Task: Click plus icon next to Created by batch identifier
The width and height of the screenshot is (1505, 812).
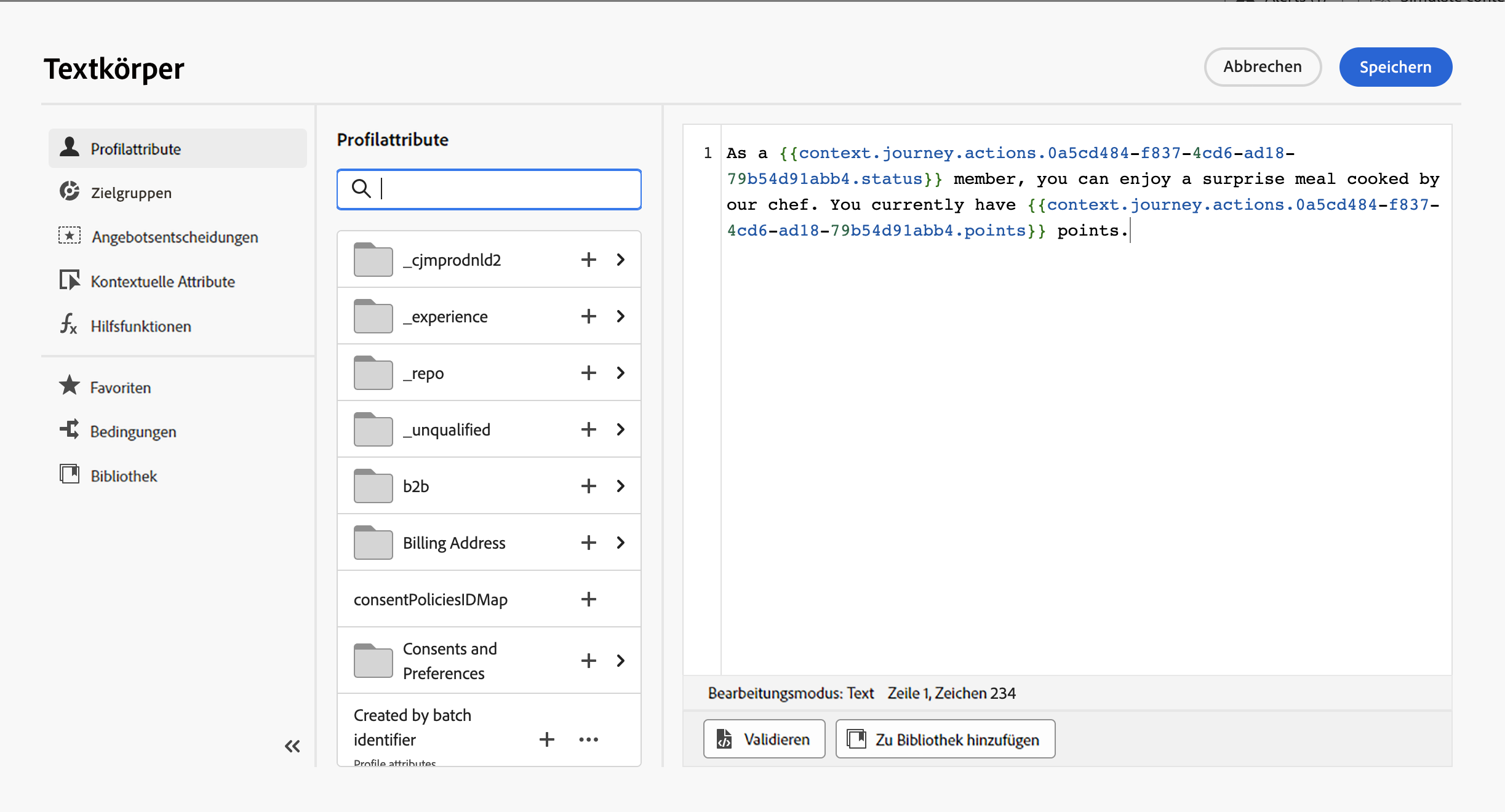Action: pos(546,739)
